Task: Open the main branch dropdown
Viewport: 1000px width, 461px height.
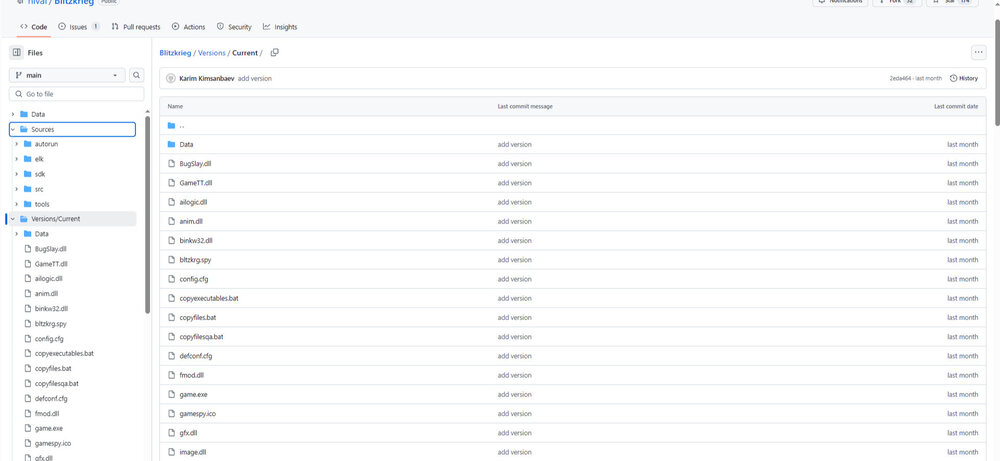Action: point(67,75)
